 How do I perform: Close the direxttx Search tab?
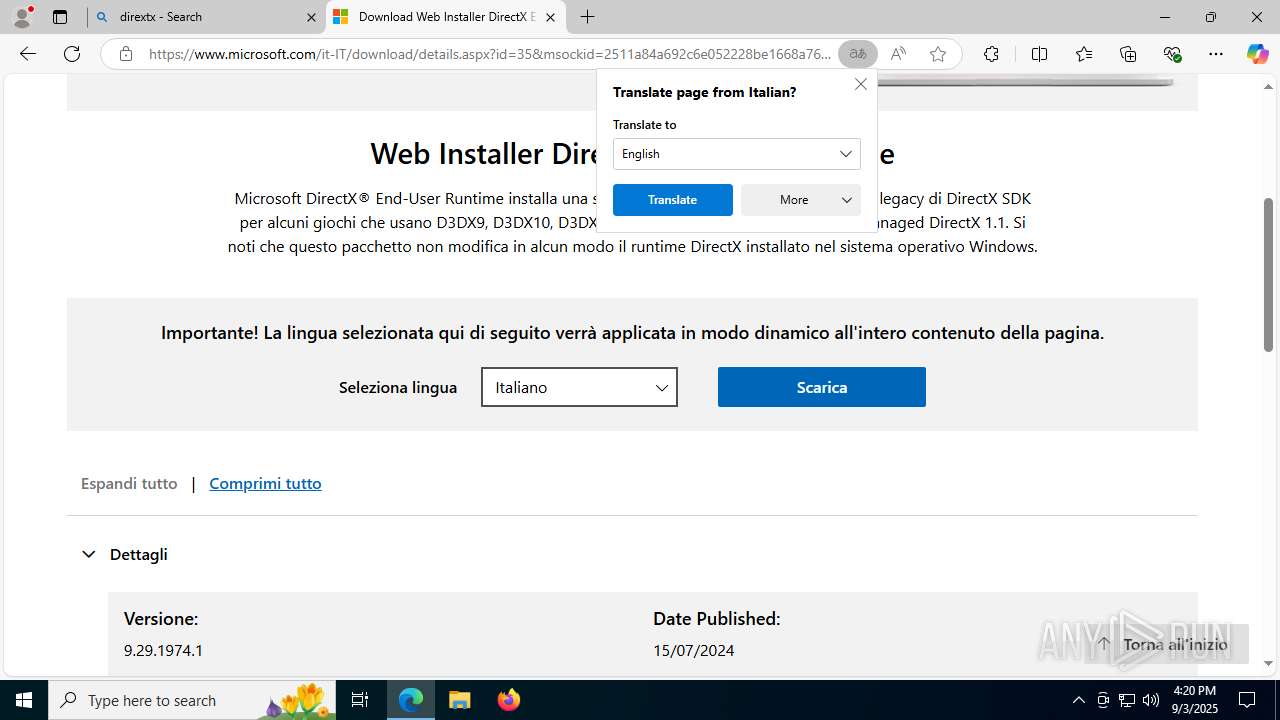(x=311, y=17)
